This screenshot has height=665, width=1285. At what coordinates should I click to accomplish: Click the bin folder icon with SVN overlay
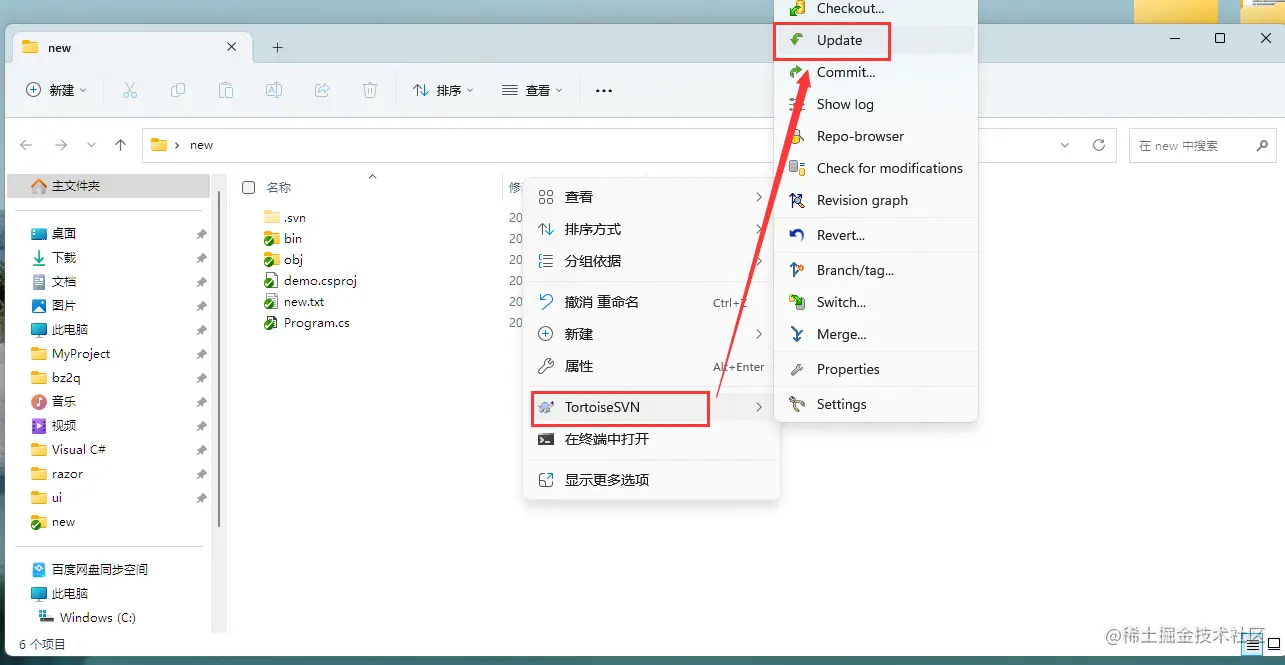tap(271, 238)
